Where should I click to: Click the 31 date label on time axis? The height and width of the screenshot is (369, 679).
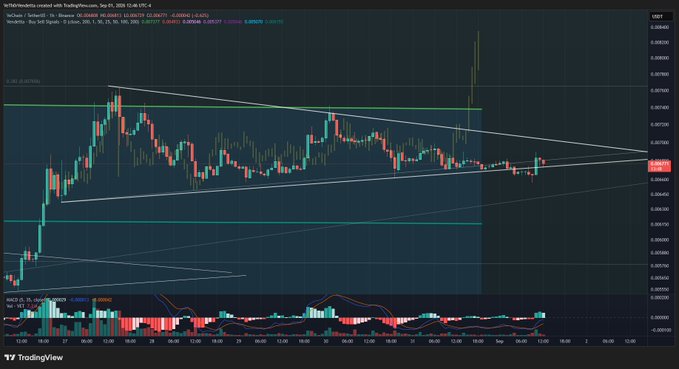413,341
